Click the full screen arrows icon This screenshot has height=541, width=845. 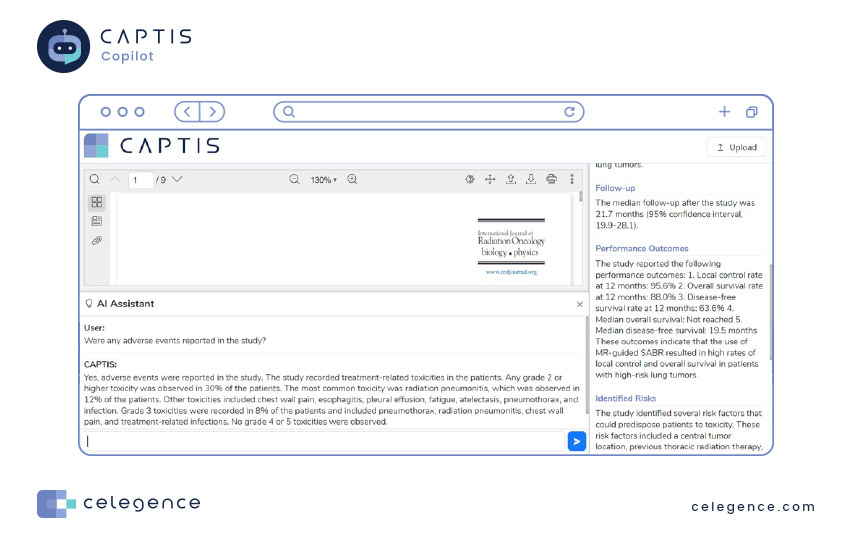point(490,179)
